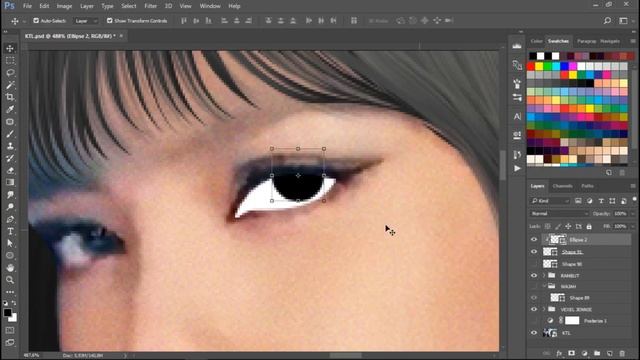
Task: Click the Opacity 100% field
Action: coord(620,213)
